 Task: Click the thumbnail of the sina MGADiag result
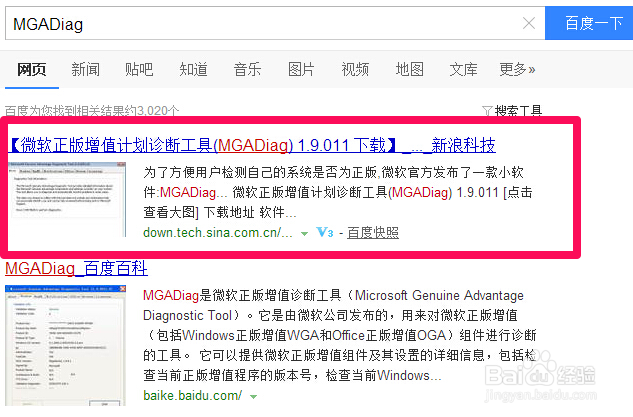67,199
